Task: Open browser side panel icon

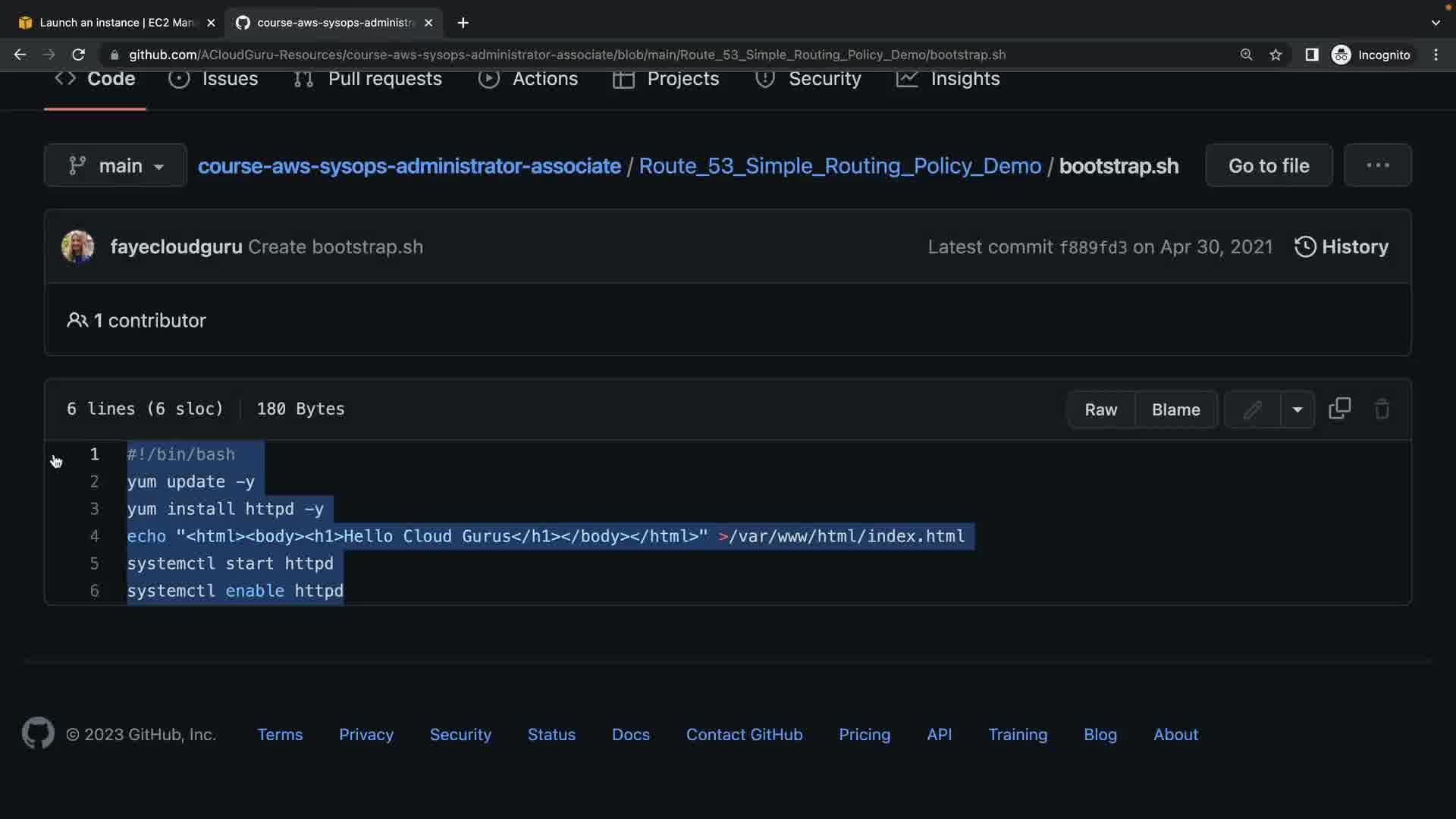Action: pyautogui.click(x=1311, y=55)
